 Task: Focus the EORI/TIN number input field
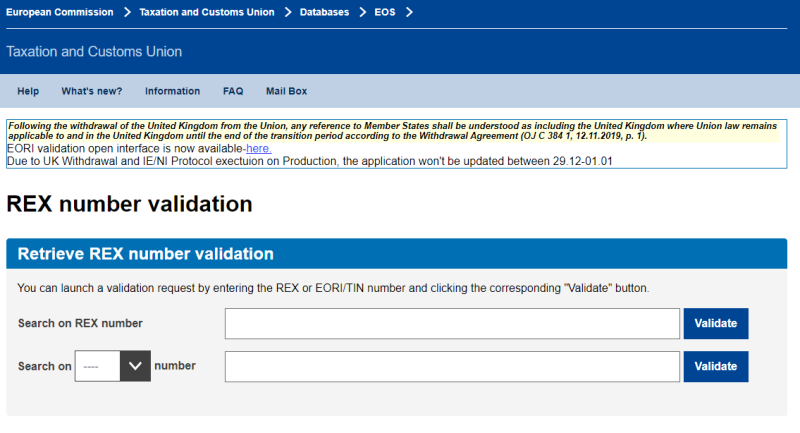coord(452,366)
